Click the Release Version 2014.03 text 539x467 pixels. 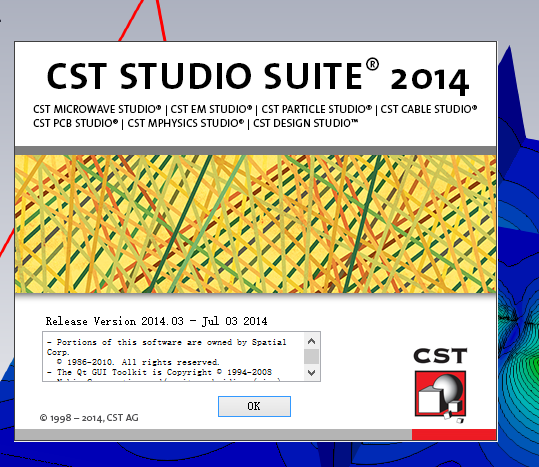156,321
